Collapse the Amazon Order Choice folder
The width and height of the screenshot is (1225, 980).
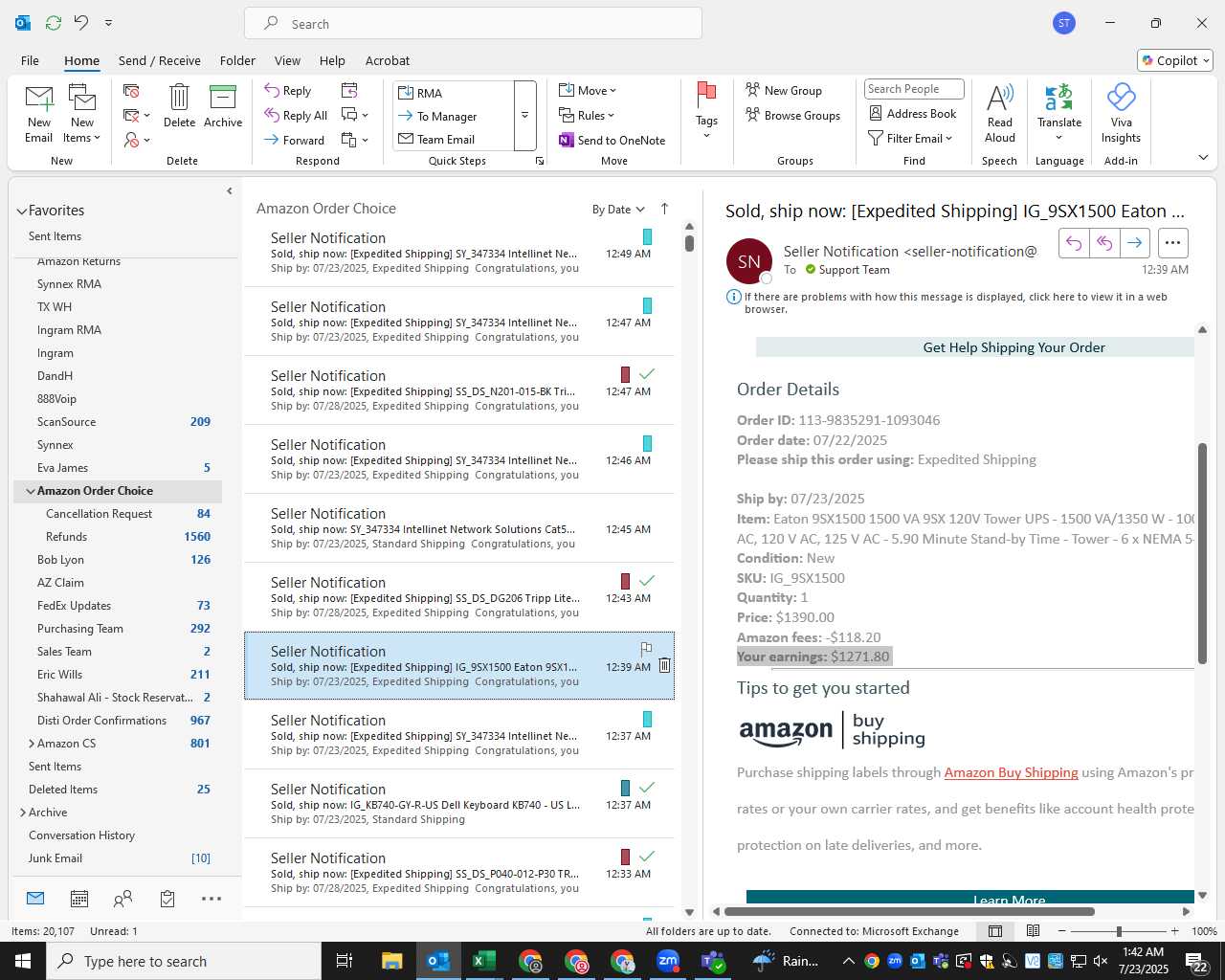coord(31,491)
